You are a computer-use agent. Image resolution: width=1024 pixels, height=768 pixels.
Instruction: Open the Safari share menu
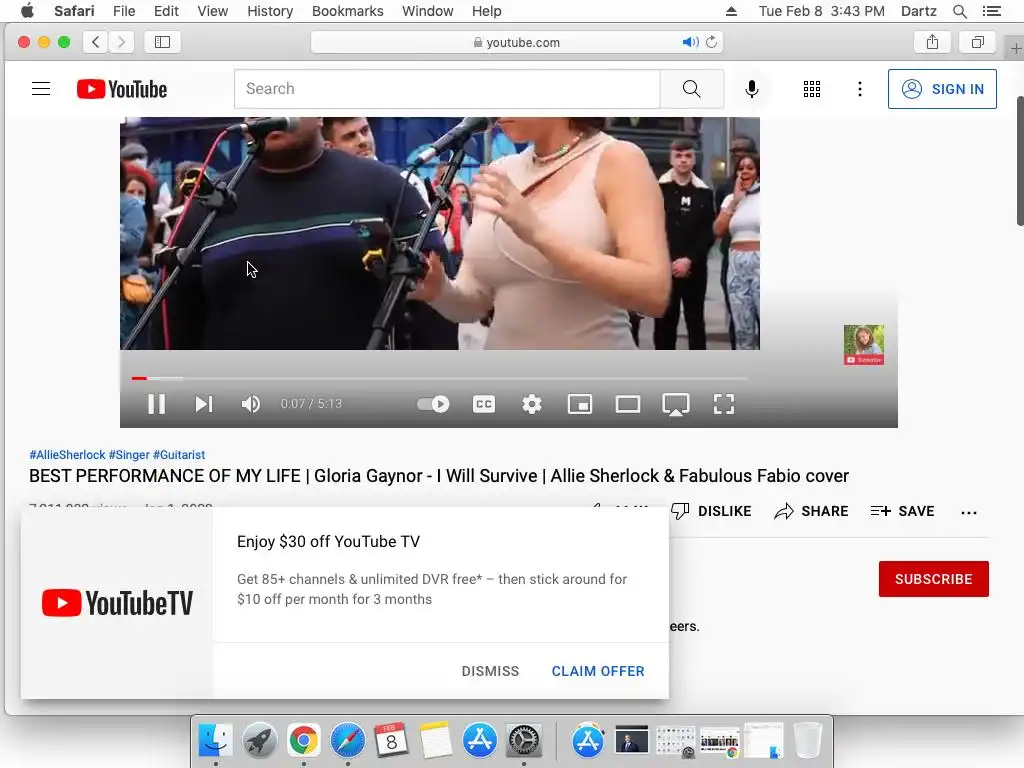coord(932,42)
